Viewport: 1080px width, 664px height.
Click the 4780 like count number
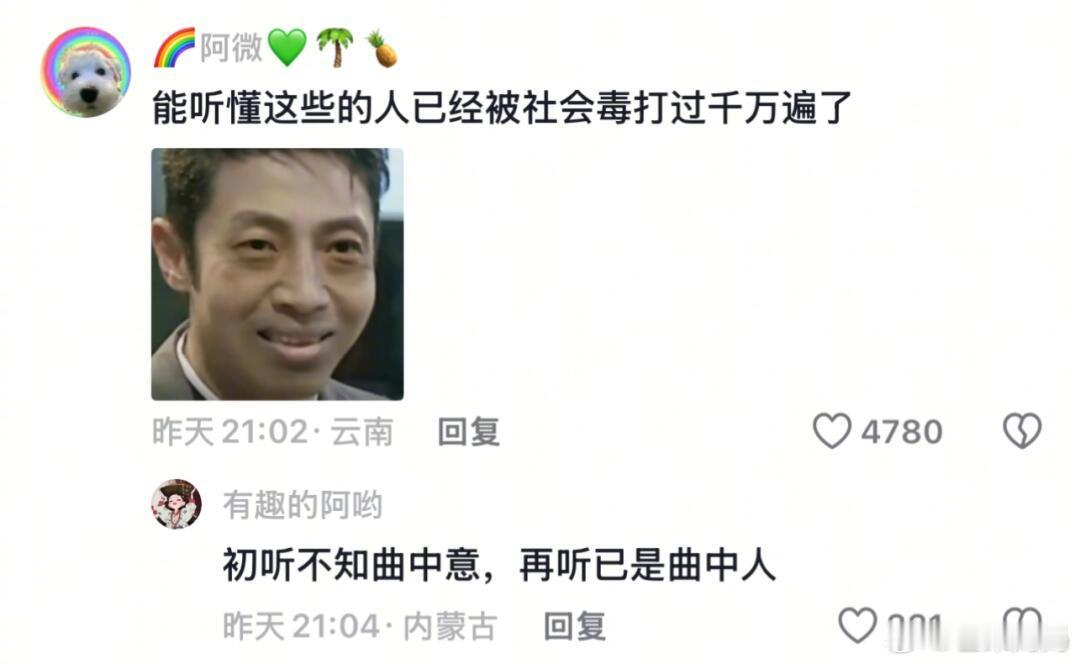902,432
